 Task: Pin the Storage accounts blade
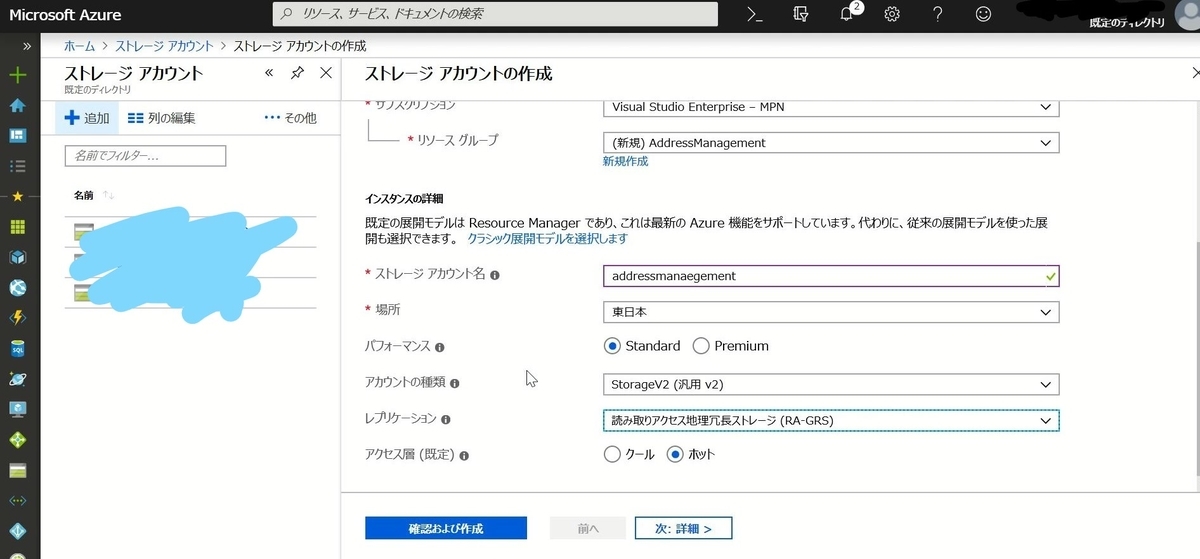(x=297, y=73)
